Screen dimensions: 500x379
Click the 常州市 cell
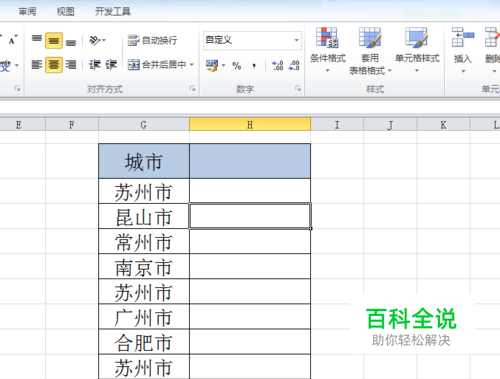click(x=144, y=241)
